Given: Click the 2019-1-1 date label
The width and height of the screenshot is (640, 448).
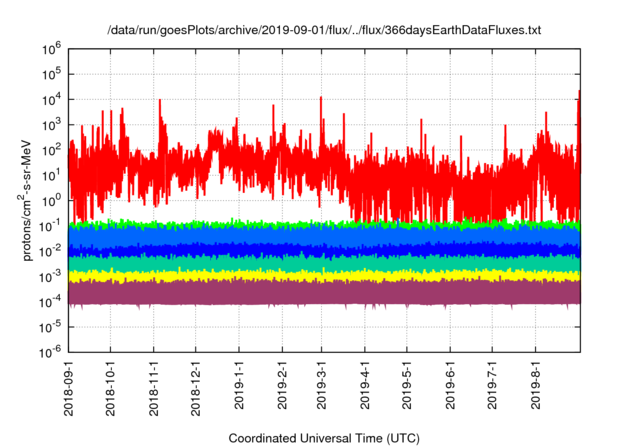Looking at the screenshot, I should (239, 385).
